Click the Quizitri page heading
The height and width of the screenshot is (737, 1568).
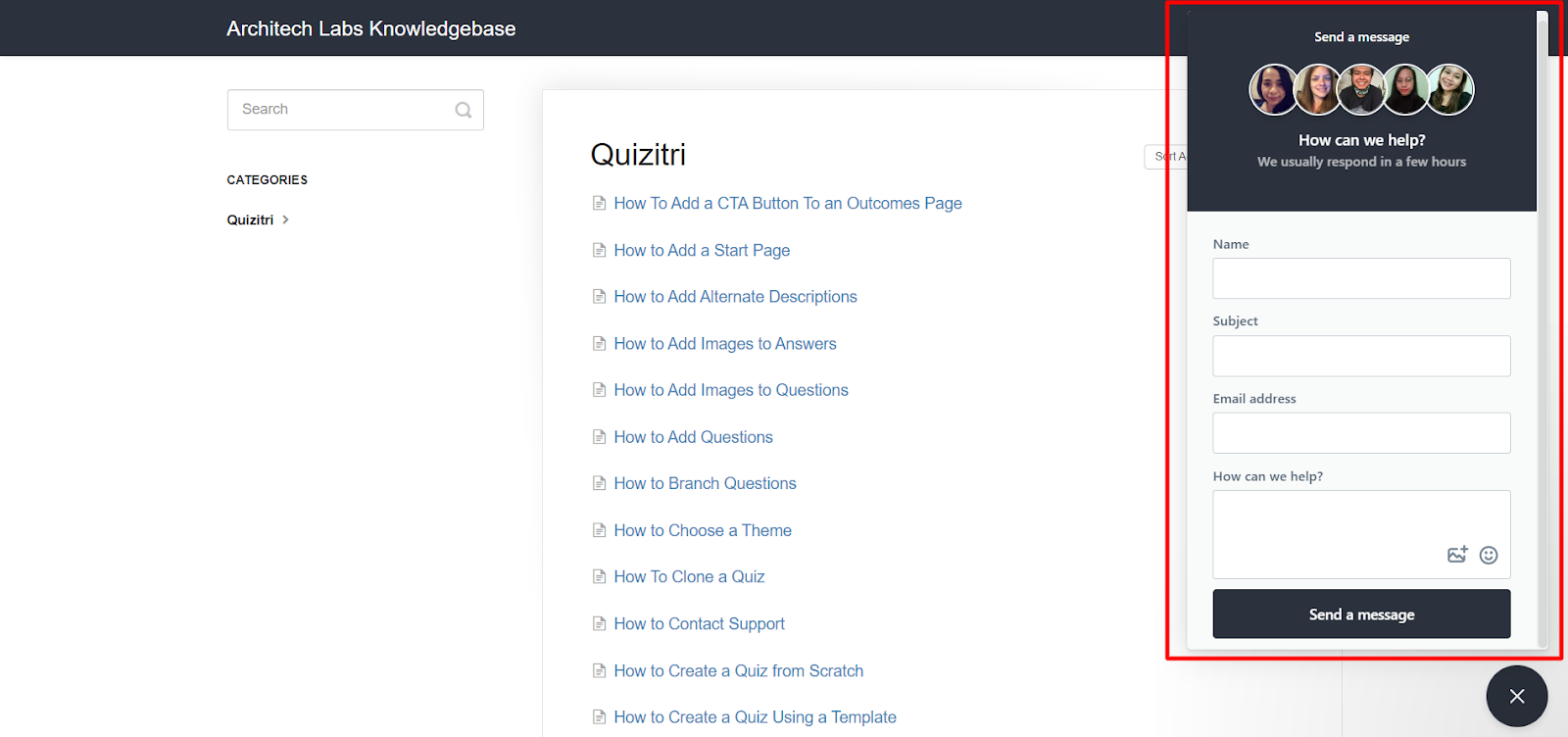point(638,155)
